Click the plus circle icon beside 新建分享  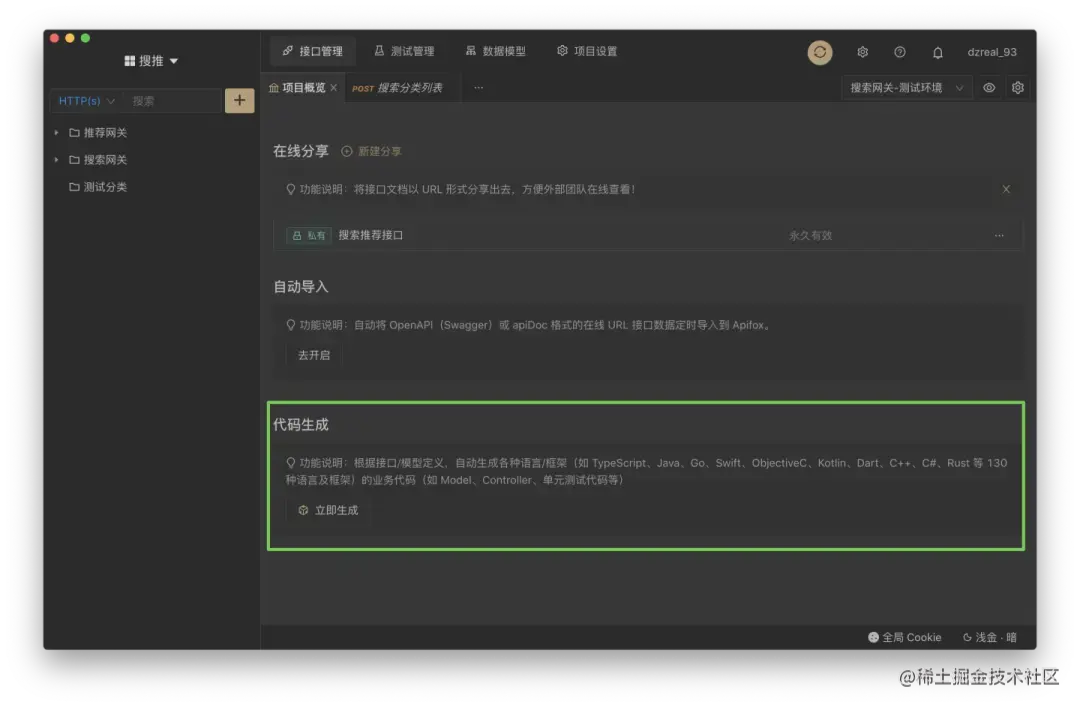tap(346, 151)
